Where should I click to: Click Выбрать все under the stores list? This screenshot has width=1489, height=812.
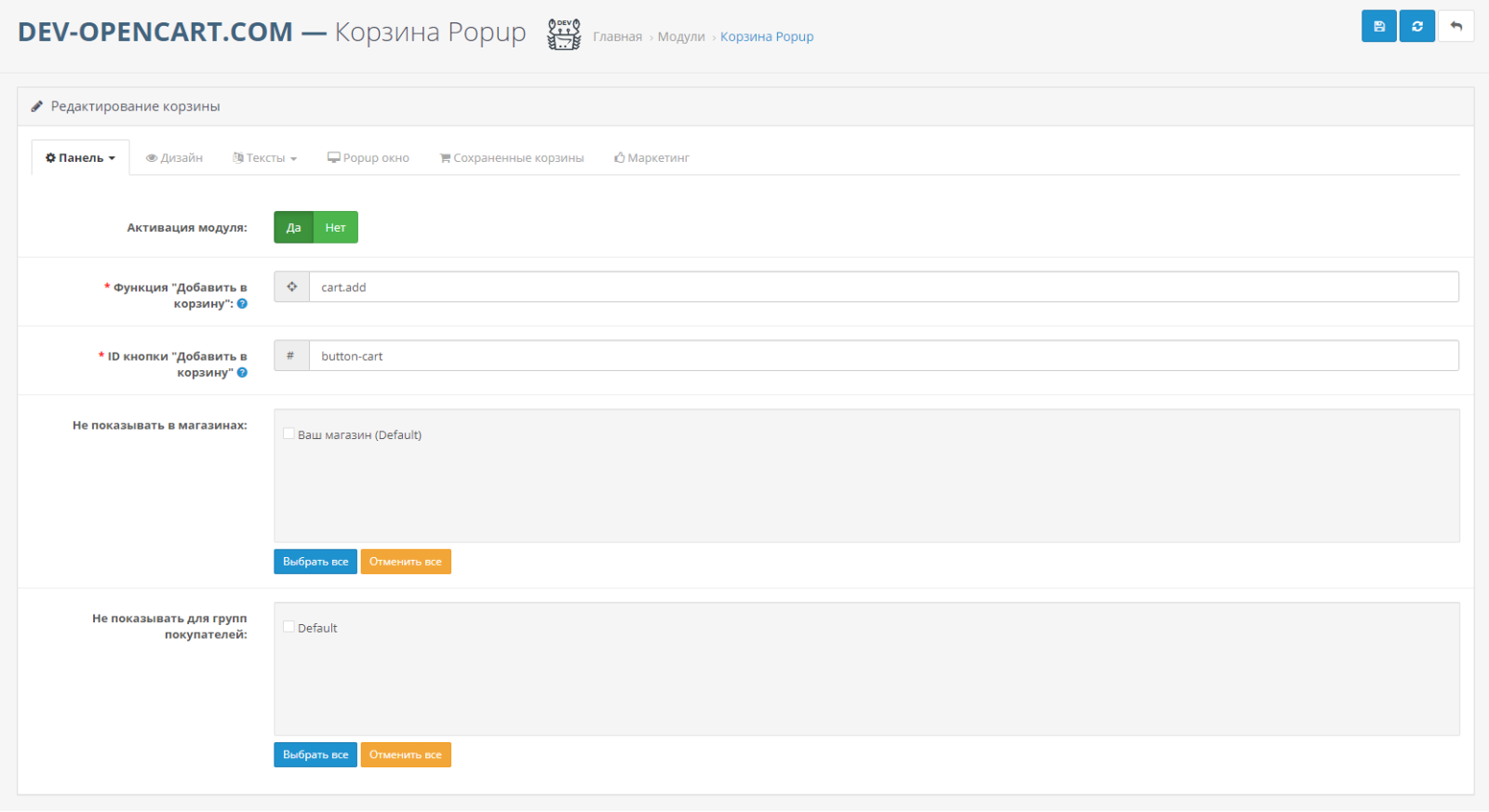[315, 562]
